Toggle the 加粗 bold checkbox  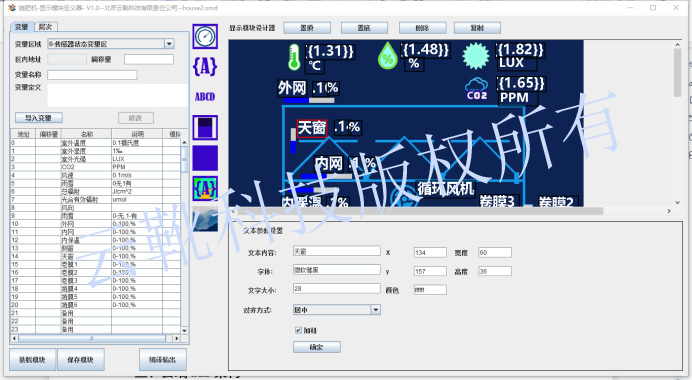[298, 330]
